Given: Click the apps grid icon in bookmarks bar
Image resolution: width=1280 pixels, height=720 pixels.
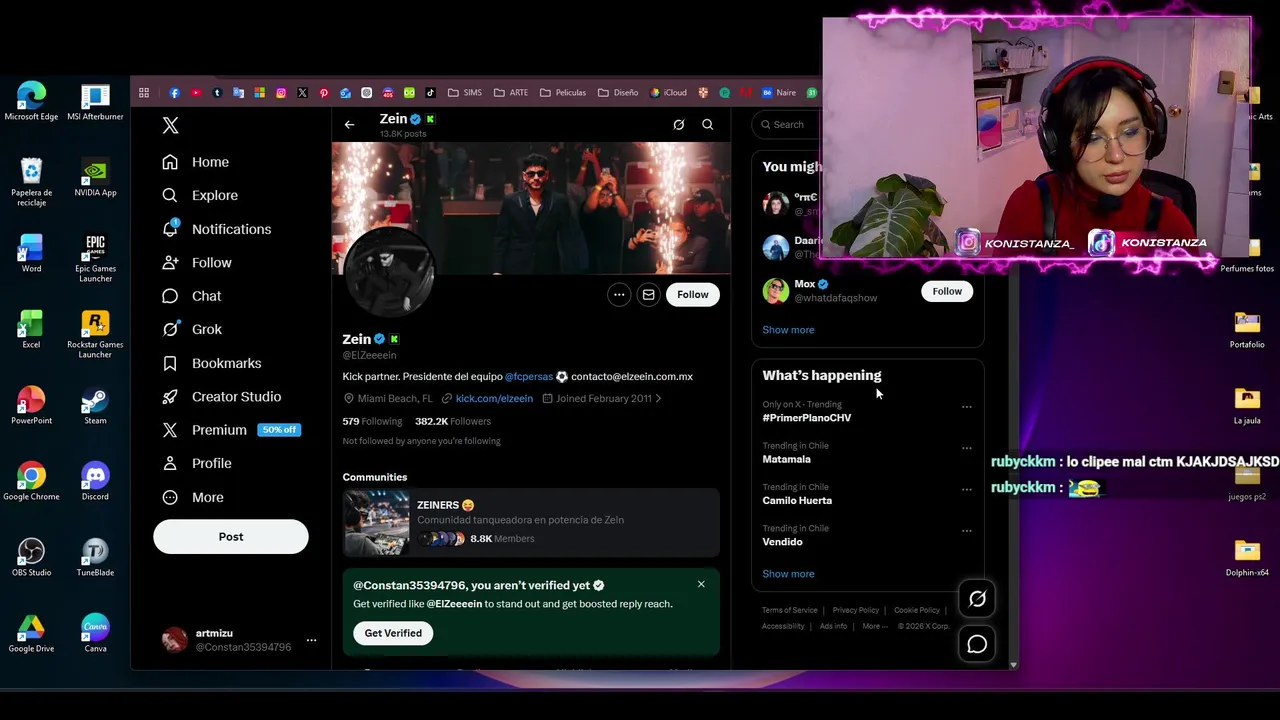Looking at the screenshot, I should coord(144,93).
